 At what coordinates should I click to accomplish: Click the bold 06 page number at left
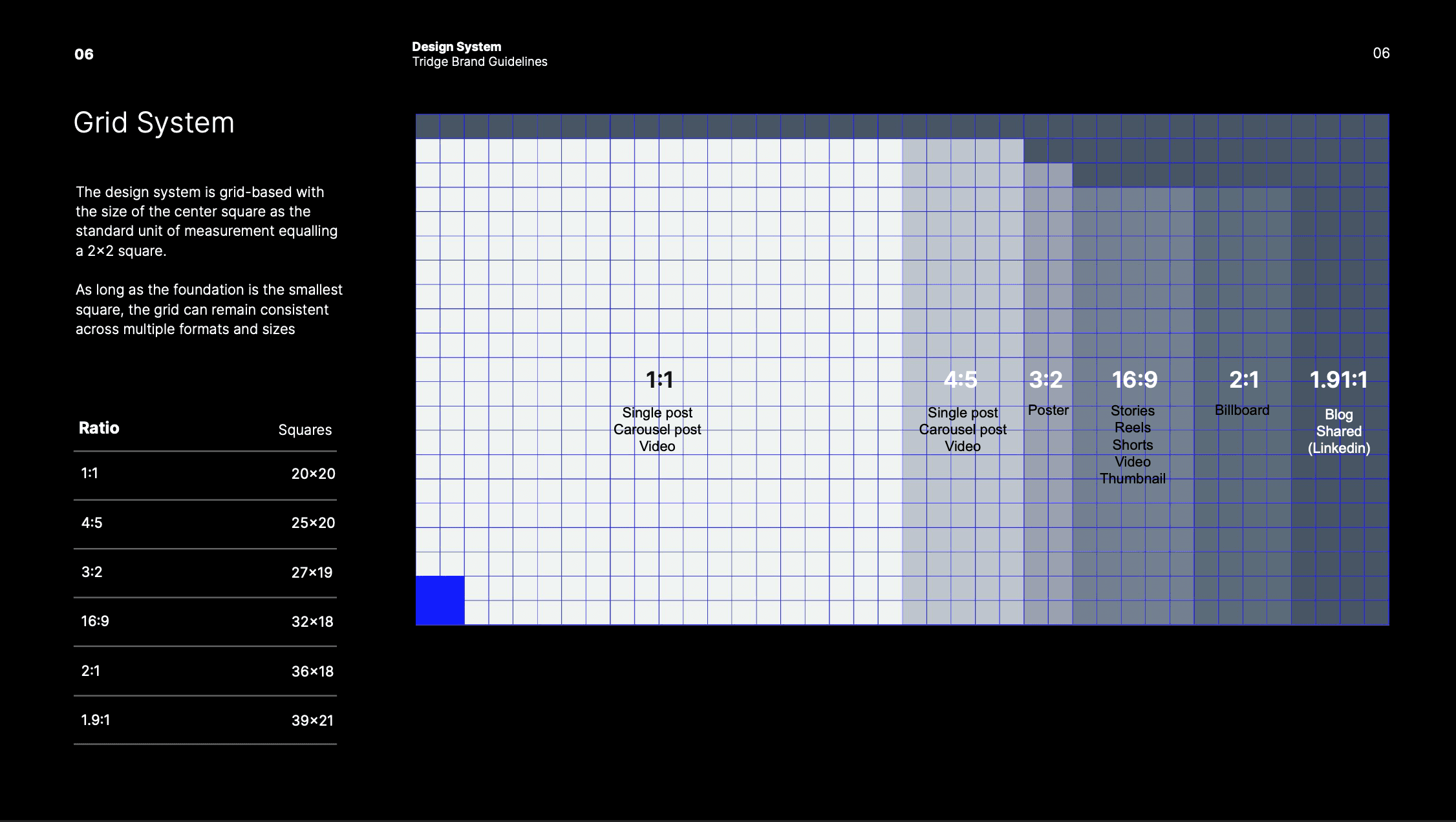(84, 54)
